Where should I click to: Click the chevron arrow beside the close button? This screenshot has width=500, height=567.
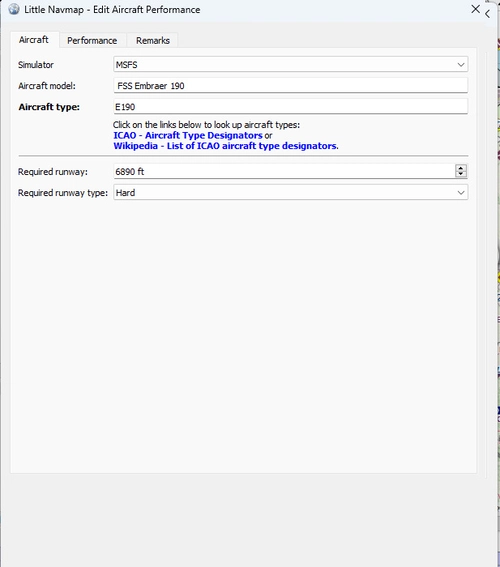coord(488,14)
